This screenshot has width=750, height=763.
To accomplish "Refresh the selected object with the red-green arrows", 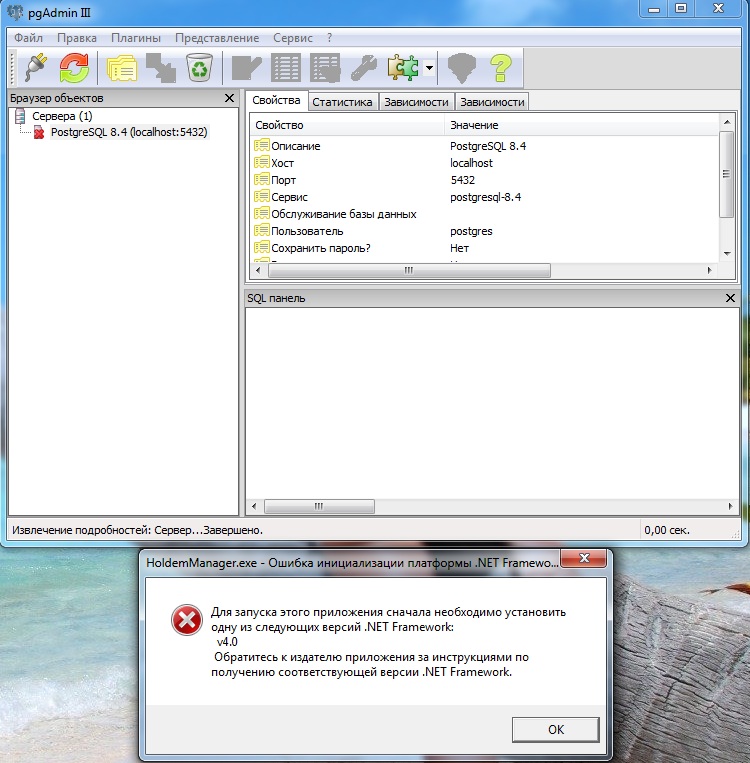I will tap(74, 67).
